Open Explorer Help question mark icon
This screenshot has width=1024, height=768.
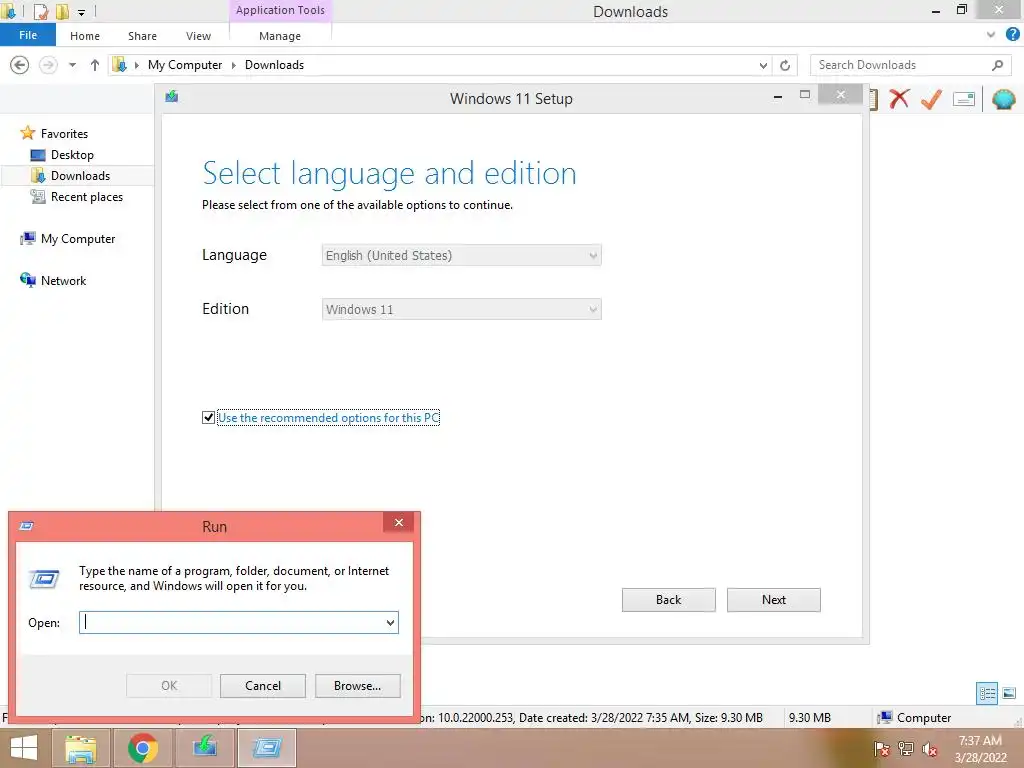pyautogui.click(x=1013, y=35)
